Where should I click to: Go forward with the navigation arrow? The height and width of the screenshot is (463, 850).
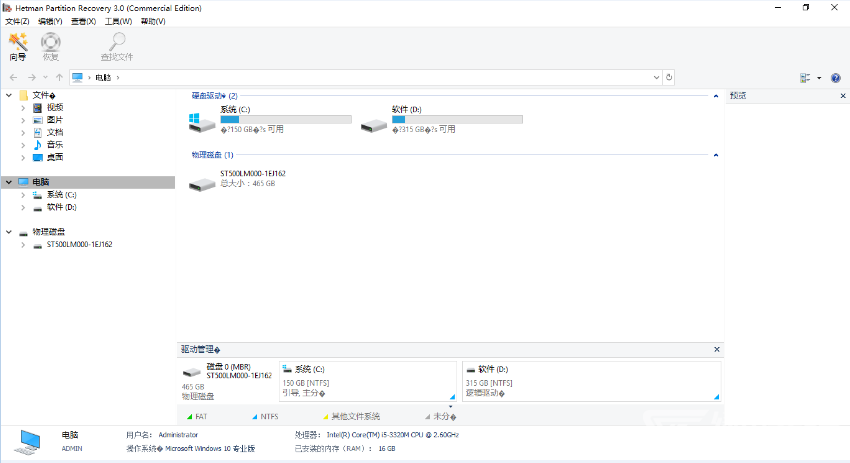(31, 78)
